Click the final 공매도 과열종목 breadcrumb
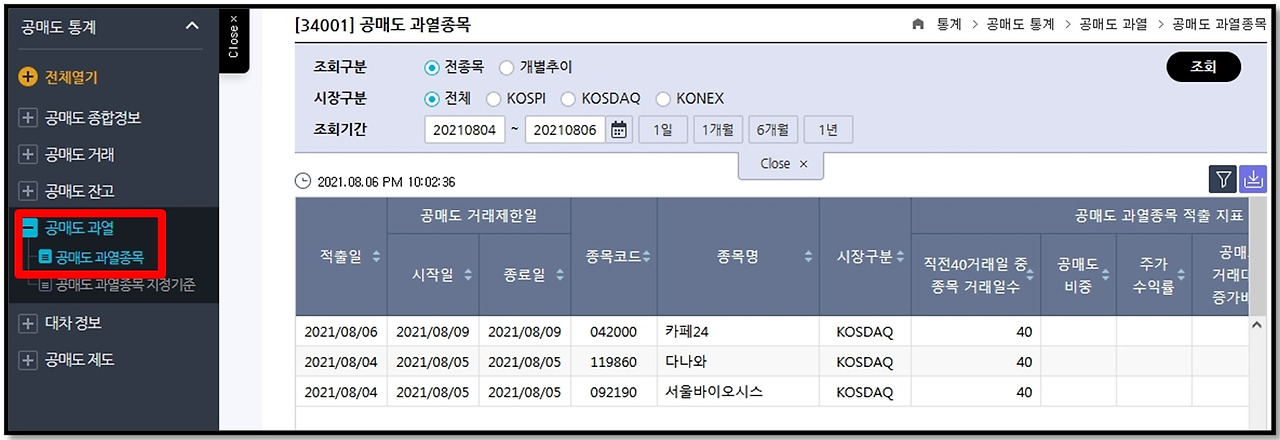 pos(1220,24)
